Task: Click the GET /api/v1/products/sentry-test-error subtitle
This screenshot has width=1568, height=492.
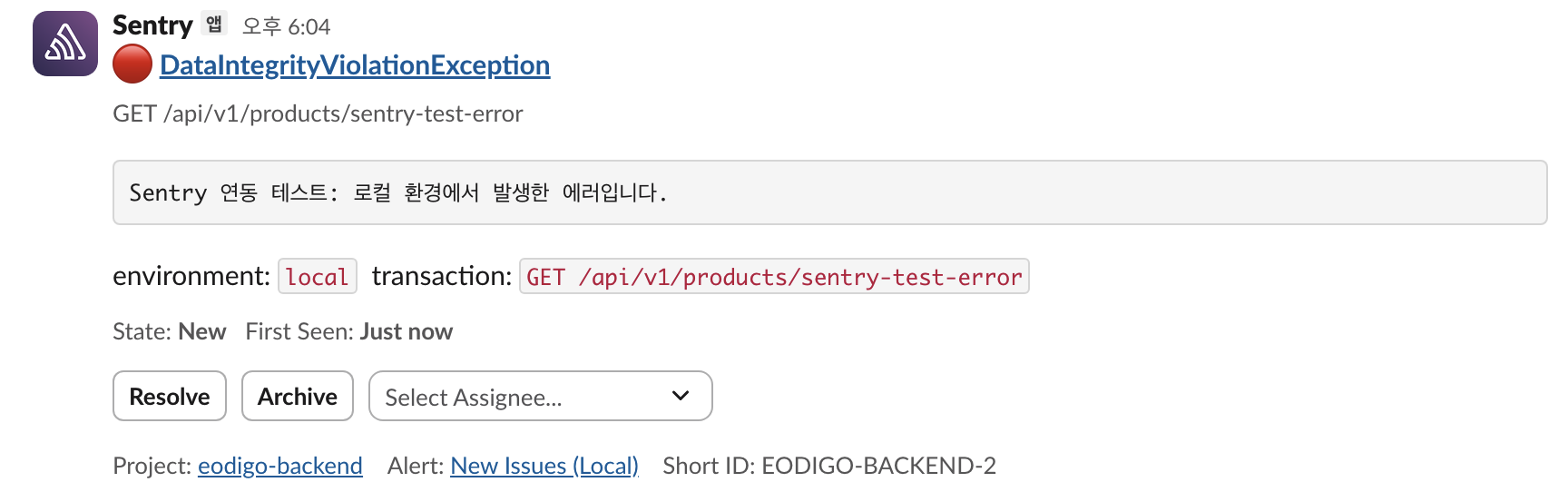Action: click(x=318, y=113)
